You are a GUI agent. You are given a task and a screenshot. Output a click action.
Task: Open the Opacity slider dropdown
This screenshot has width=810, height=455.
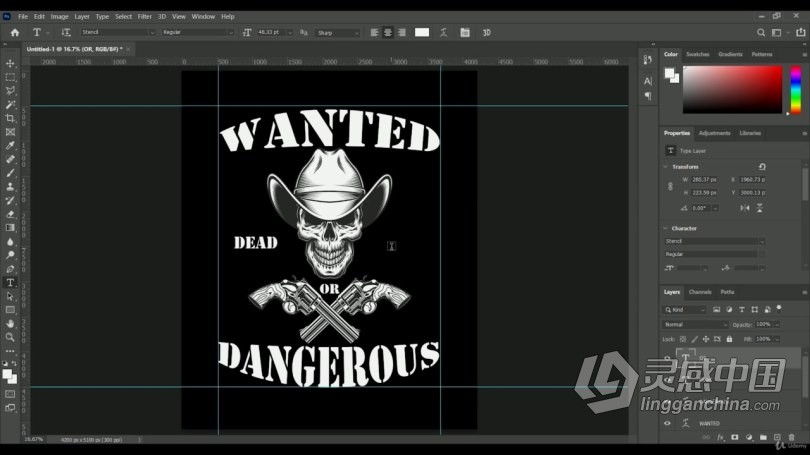777,325
